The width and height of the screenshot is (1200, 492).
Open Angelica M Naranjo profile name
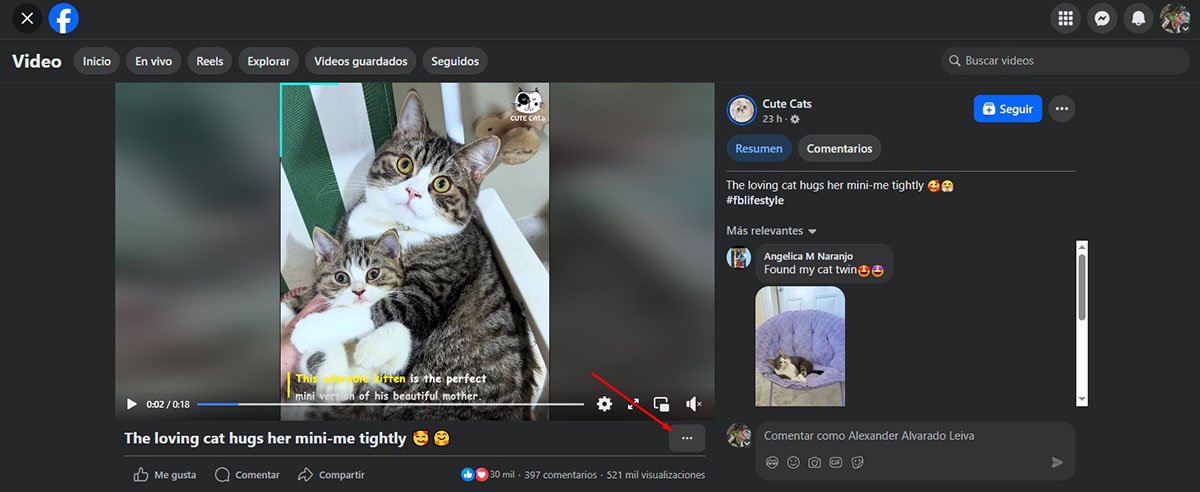click(810, 256)
